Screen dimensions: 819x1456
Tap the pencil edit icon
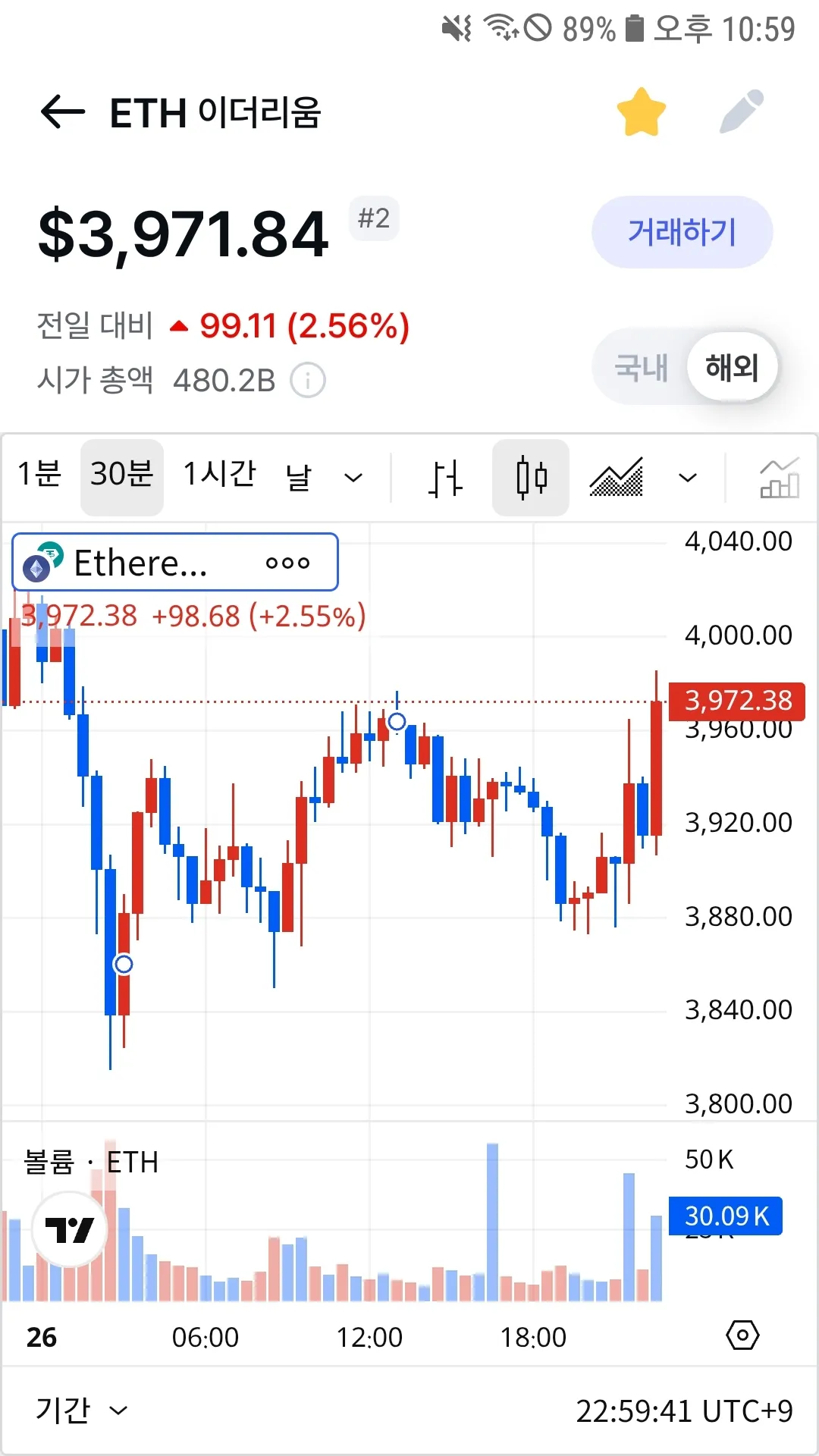click(741, 112)
